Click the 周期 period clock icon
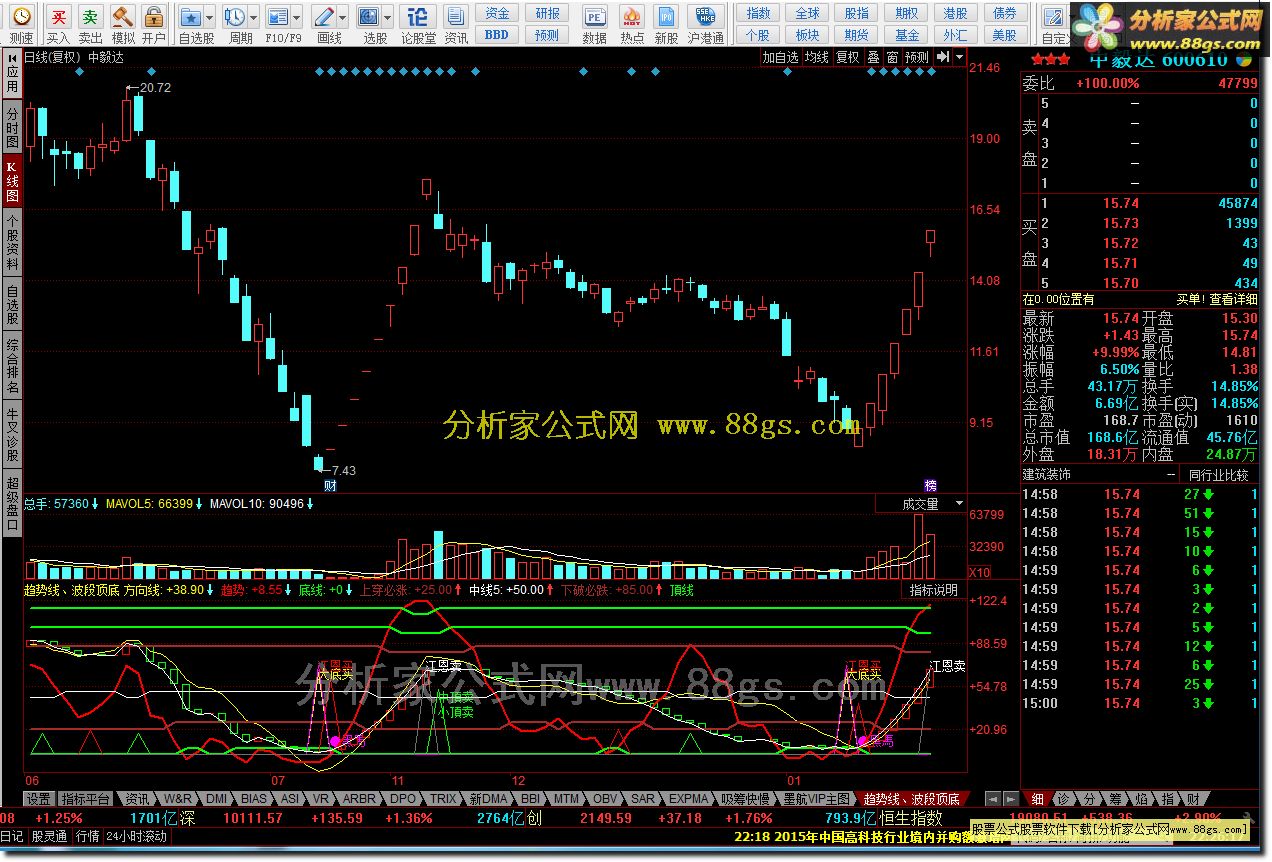1272x862 pixels. [234, 17]
